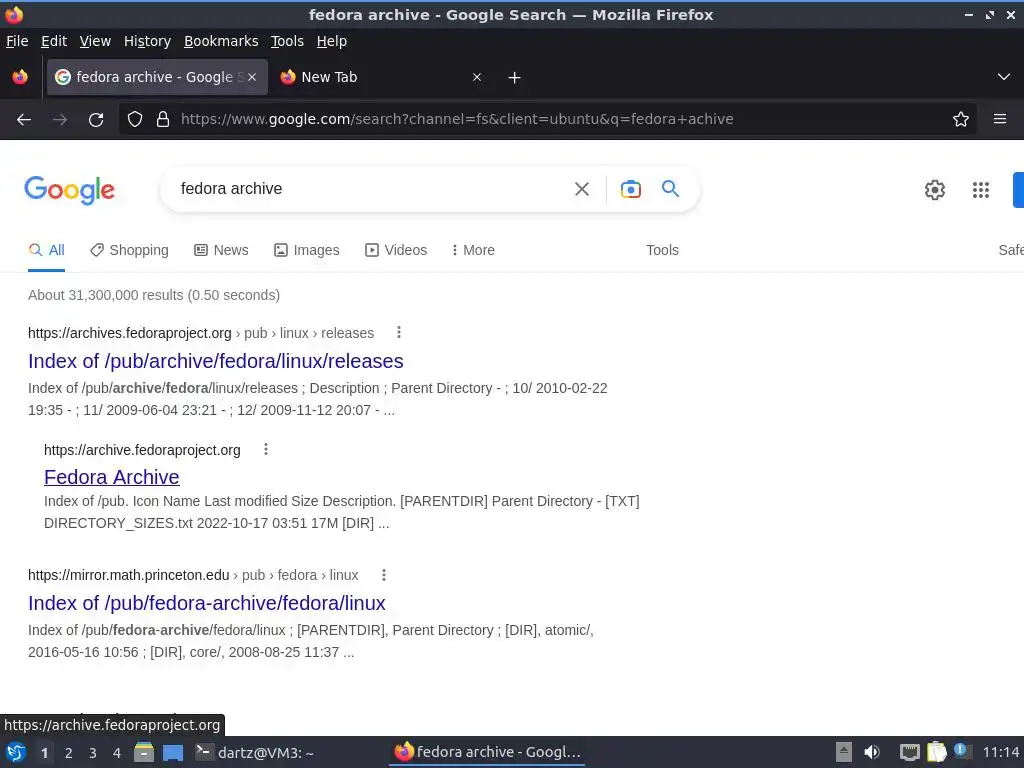This screenshot has width=1024, height=768.
Task: Open Index of /pub/archive/fedora/linux/releases link
Action: coord(216,361)
